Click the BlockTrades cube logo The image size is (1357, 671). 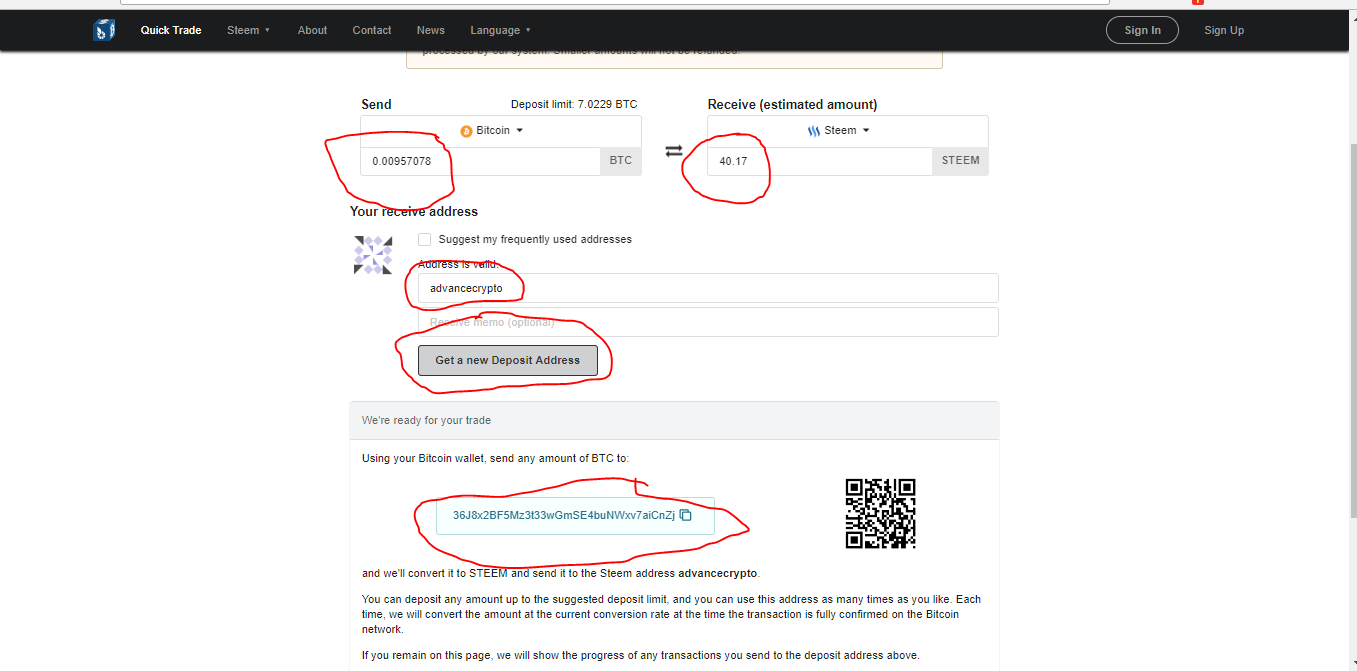point(104,30)
